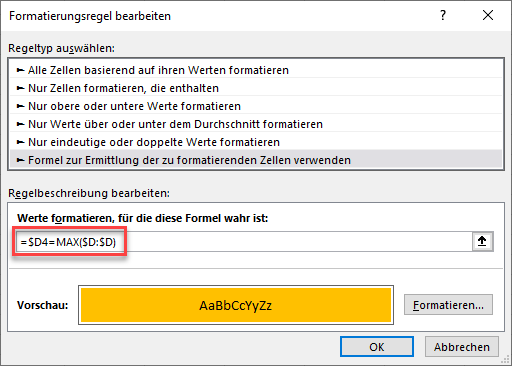Image resolution: width=512 pixels, height=366 pixels.
Task: Collapse dialog with the range selector arrow
Action: [482, 241]
